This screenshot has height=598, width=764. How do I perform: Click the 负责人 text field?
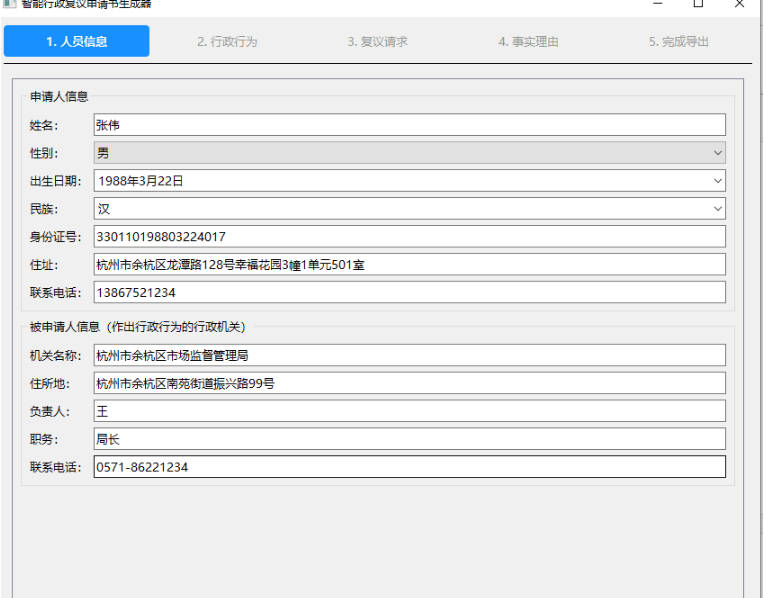[x=409, y=411]
